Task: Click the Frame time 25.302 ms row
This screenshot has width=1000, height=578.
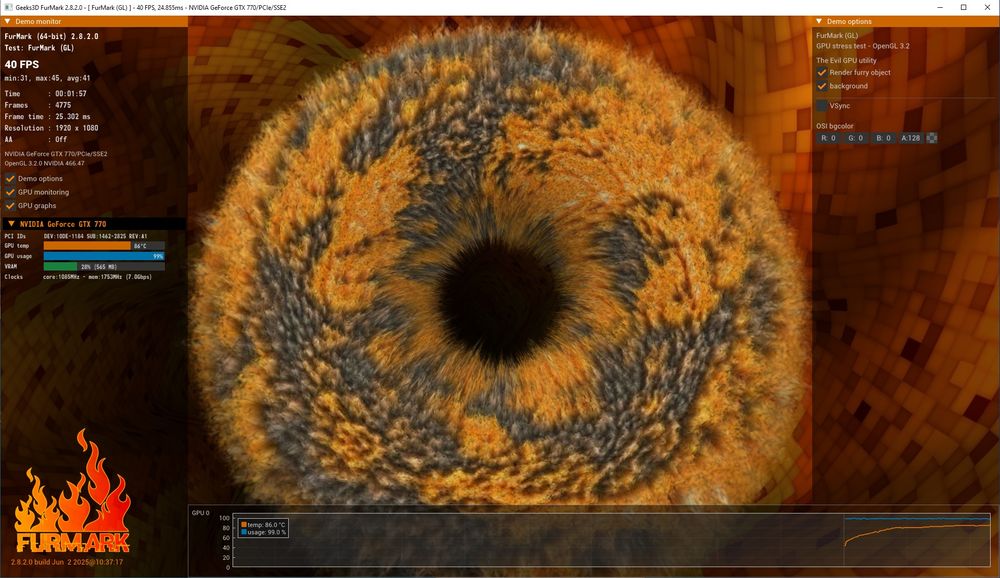Action: (x=47, y=116)
